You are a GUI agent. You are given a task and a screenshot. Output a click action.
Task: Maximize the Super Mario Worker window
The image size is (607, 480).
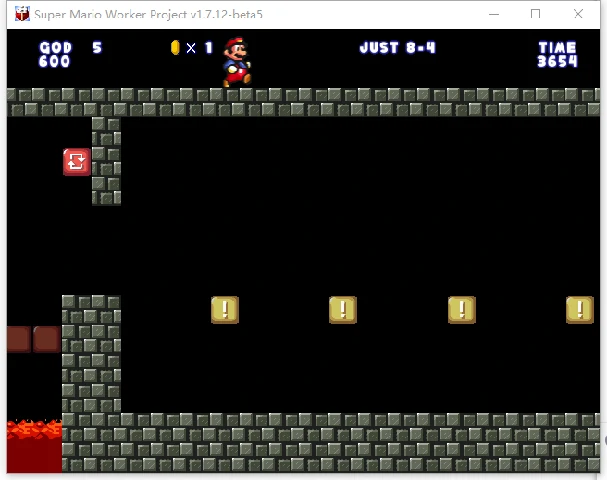coord(535,14)
